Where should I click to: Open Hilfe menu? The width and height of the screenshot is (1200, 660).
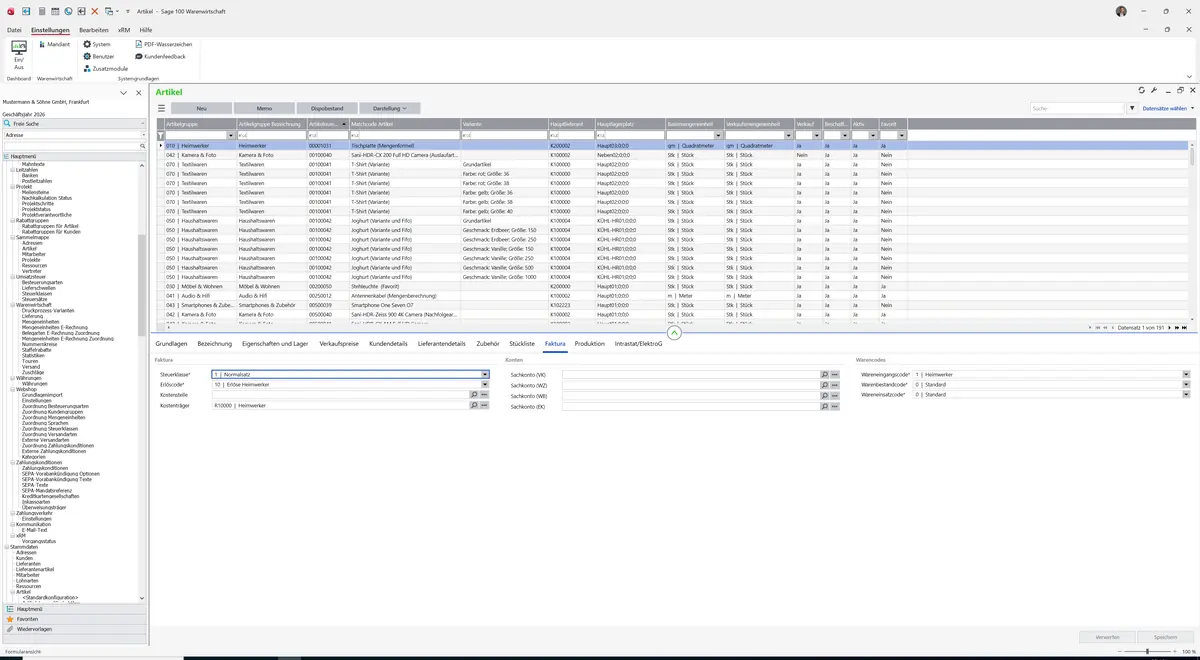146,30
